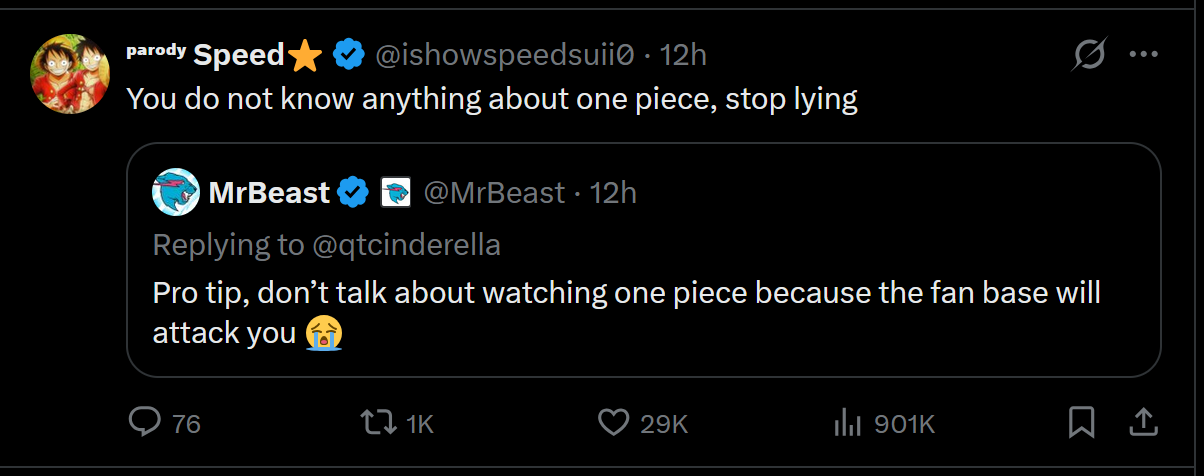Bookmark this Speed parody post
Image resolution: width=1204 pixels, height=476 pixels.
point(1082,423)
